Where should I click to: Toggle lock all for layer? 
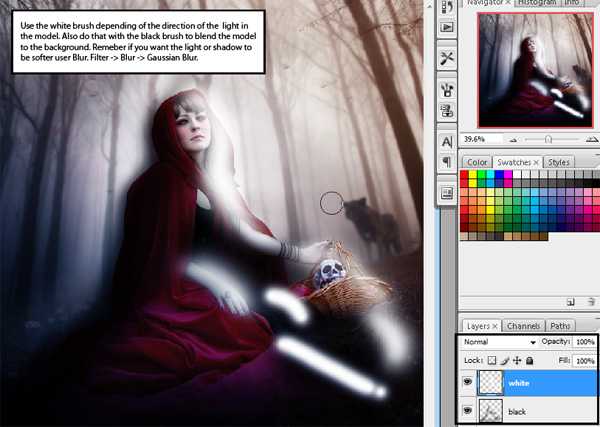coord(528,359)
